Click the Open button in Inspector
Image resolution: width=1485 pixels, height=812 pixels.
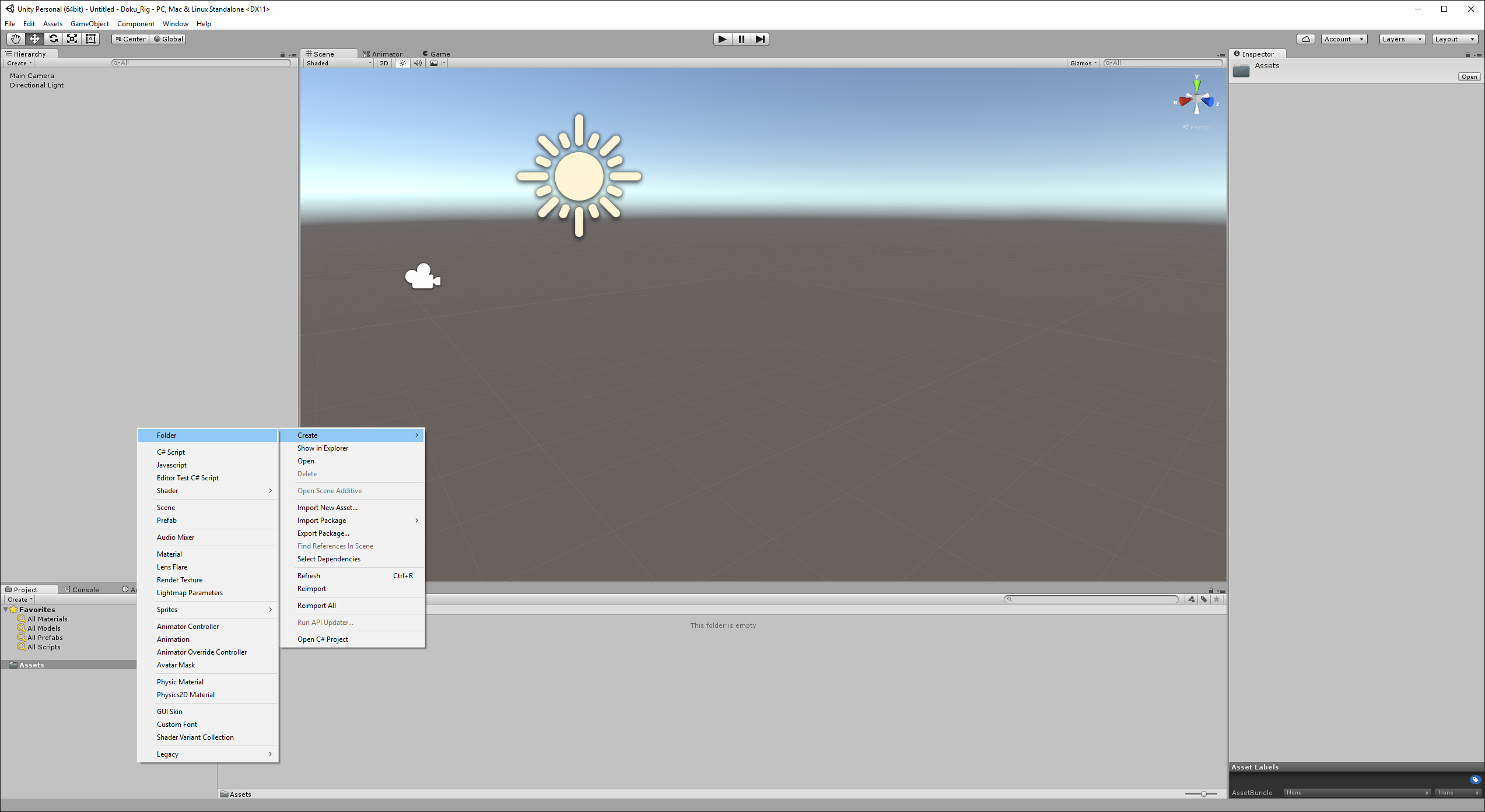pyautogui.click(x=1469, y=77)
